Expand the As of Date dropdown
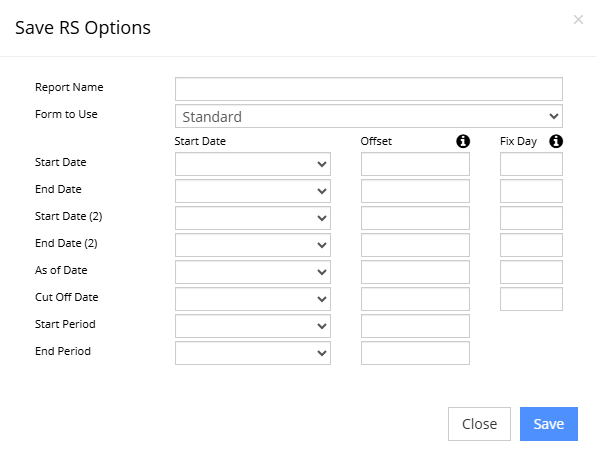The height and width of the screenshot is (458, 596). pos(253,272)
